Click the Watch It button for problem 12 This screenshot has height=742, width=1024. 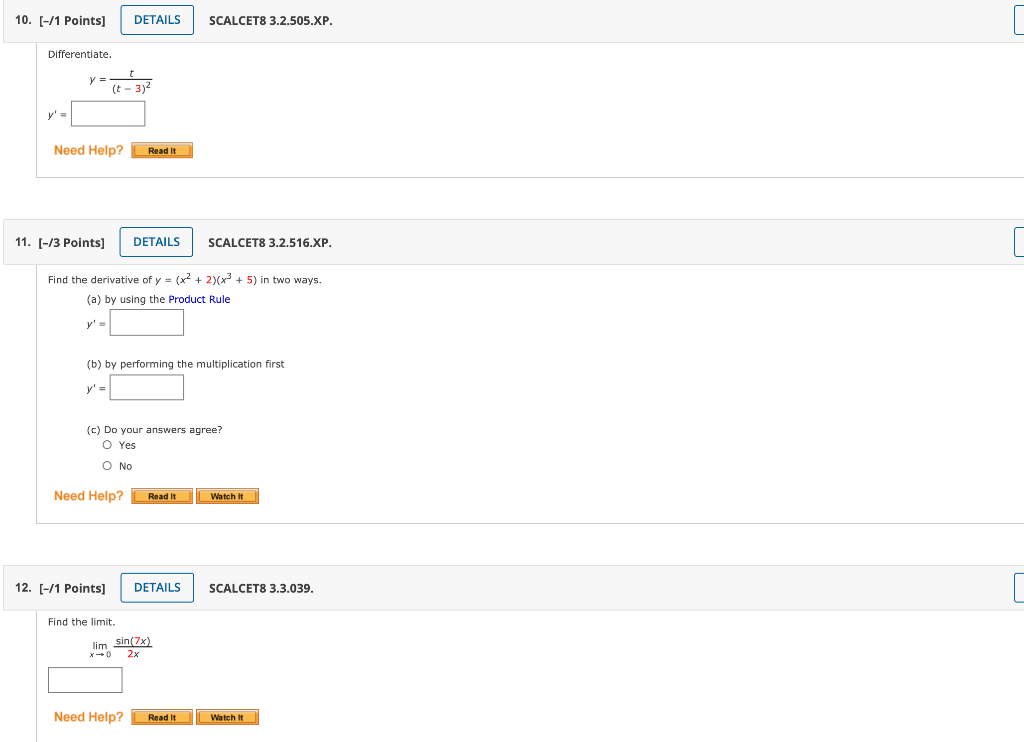tap(227, 717)
